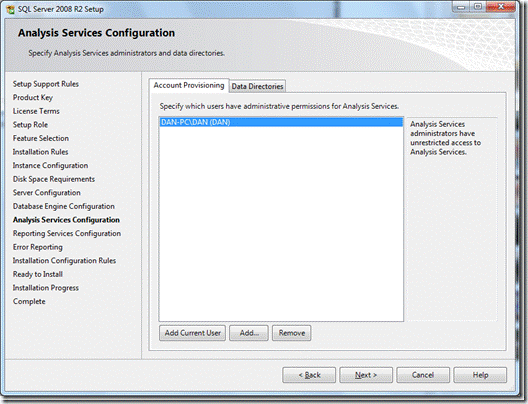Click Database Engine Configuration step
528x404 pixels.
pyautogui.click(x=64, y=206)
